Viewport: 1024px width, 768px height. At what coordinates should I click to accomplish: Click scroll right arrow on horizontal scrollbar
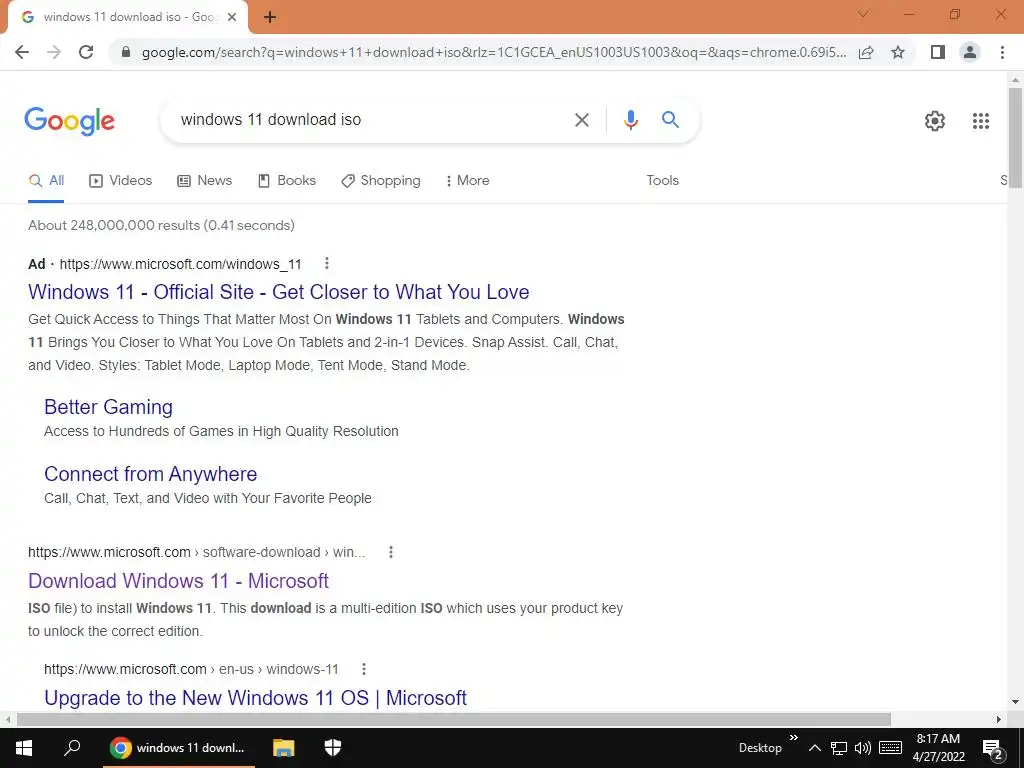click(999, 719)
